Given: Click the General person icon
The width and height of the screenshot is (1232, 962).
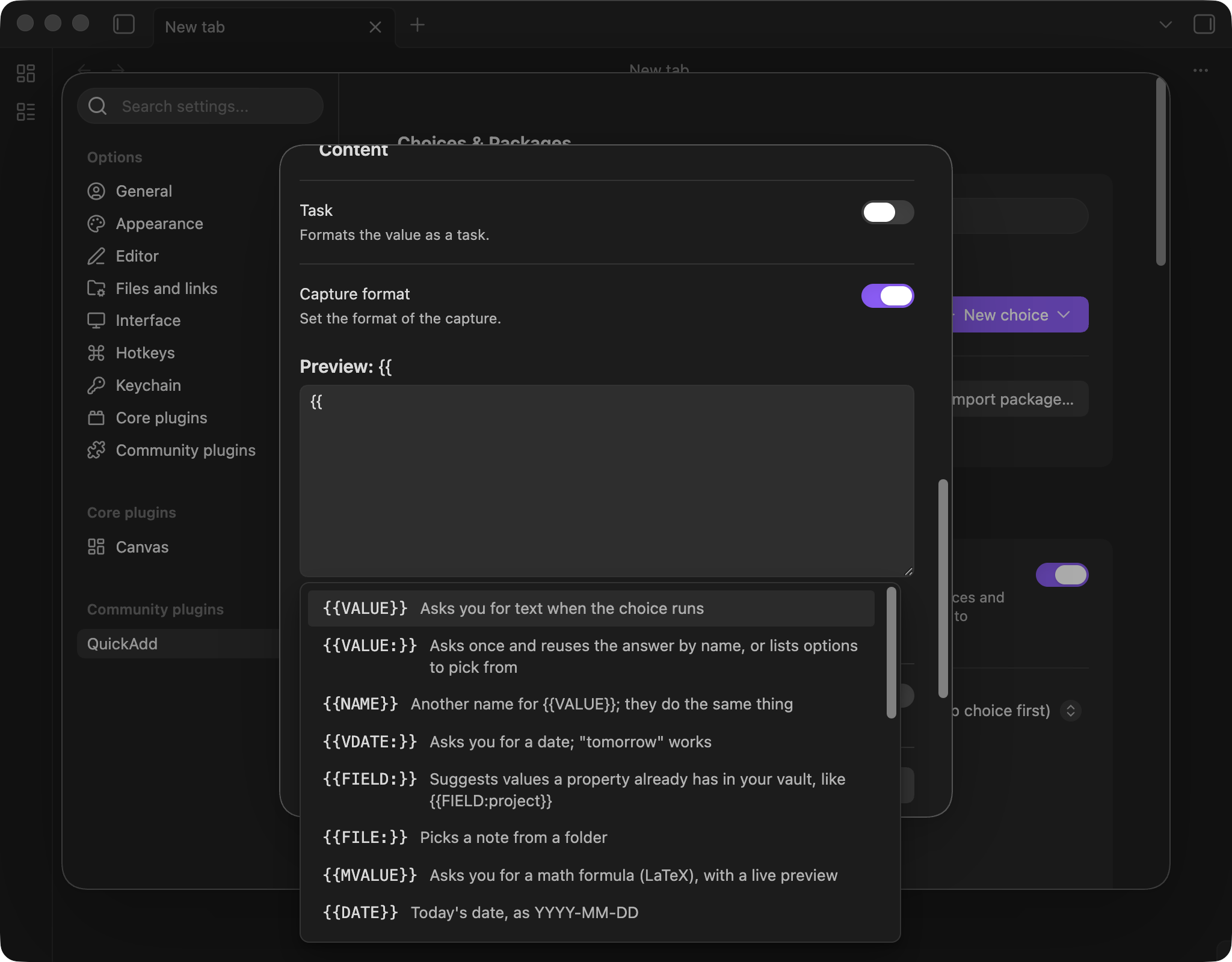Looking at the screenshot, I should pyautogui.click(x=96, y=191).
